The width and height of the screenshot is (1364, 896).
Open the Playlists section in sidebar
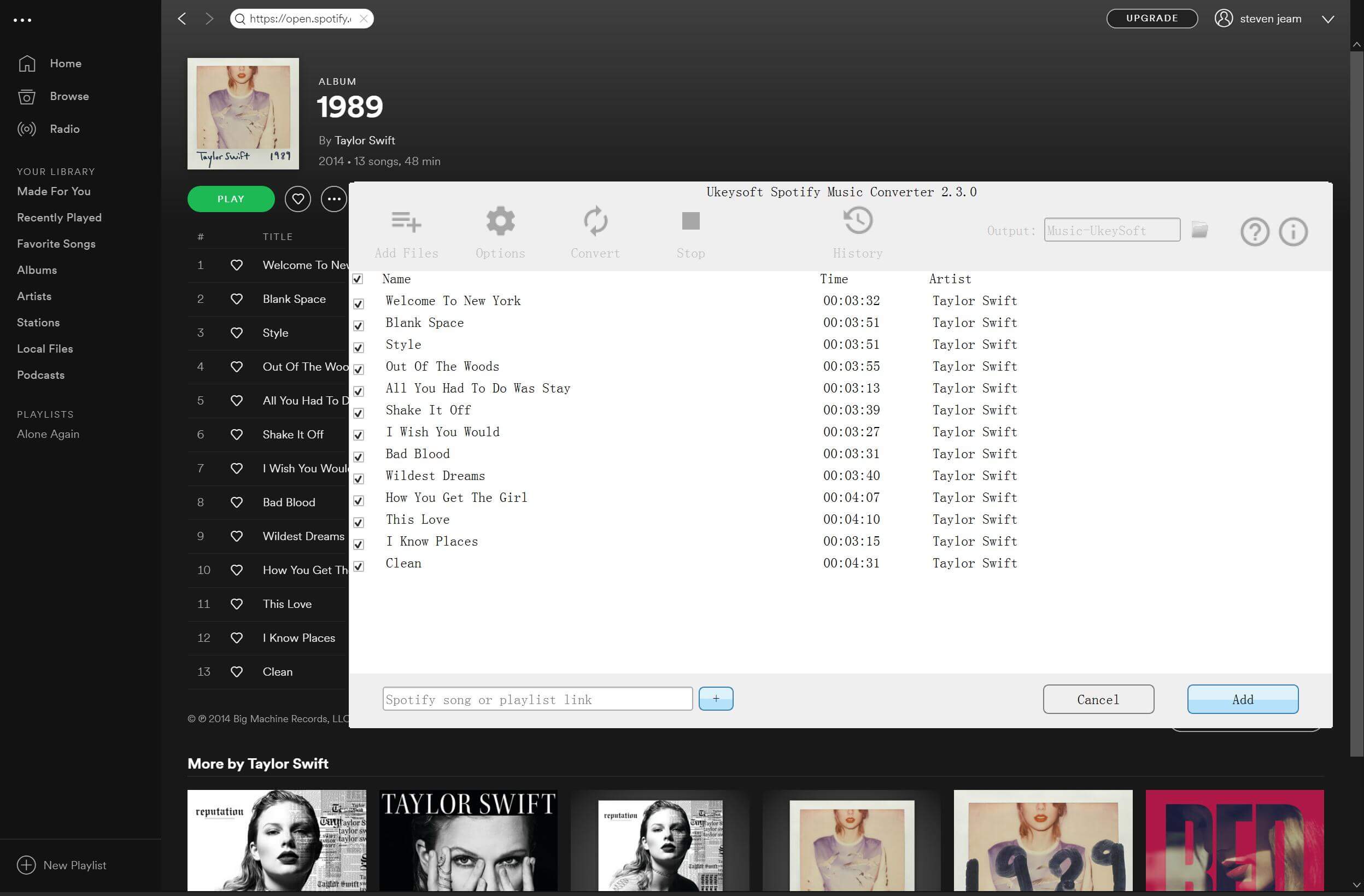[45, 414]
